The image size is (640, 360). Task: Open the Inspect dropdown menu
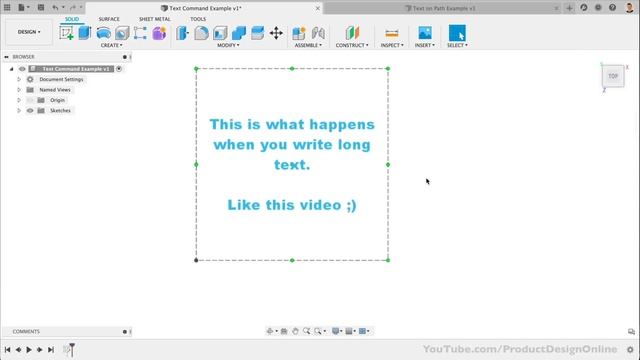392,45
